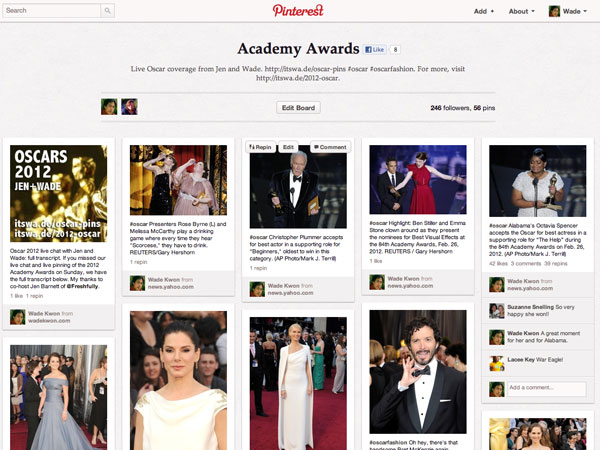
Task: Click '3 comments' on Octavia Spencer pin
Action: pyautogui.click(x=526, y=264)
